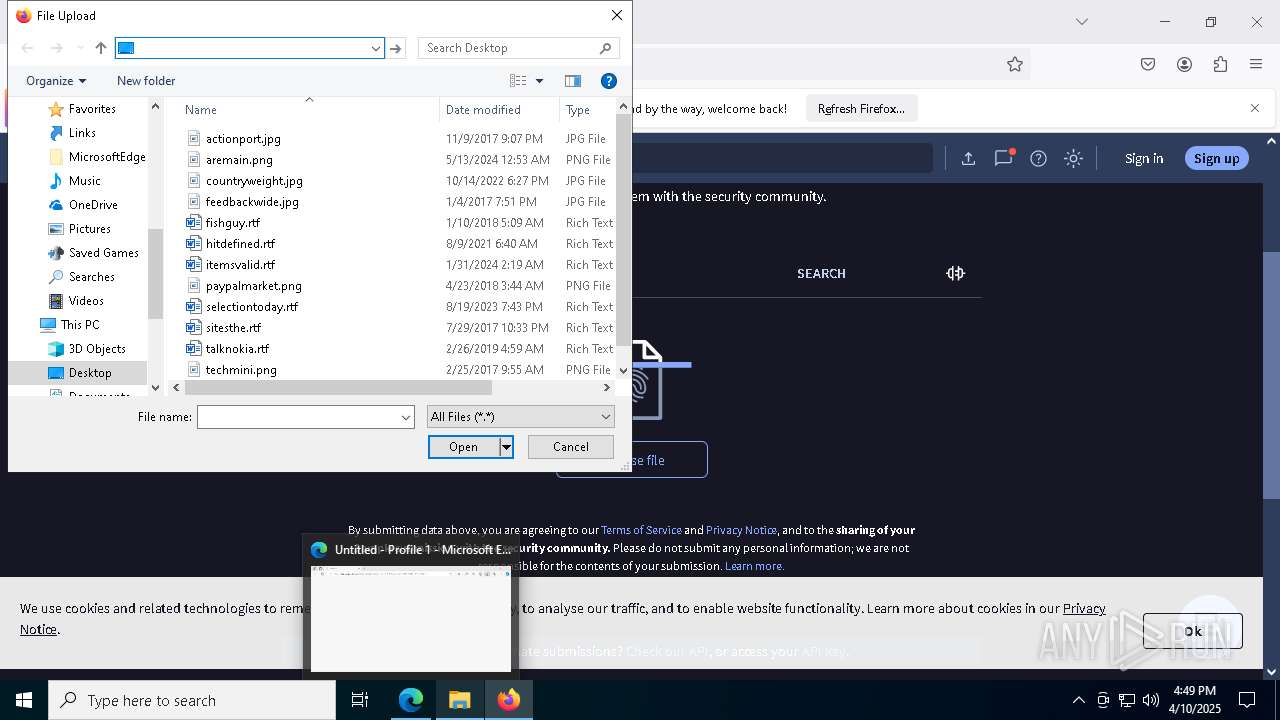1280x720 pixels.
Task: Select Saved Games folder in tree
Action: click(103, 253)
